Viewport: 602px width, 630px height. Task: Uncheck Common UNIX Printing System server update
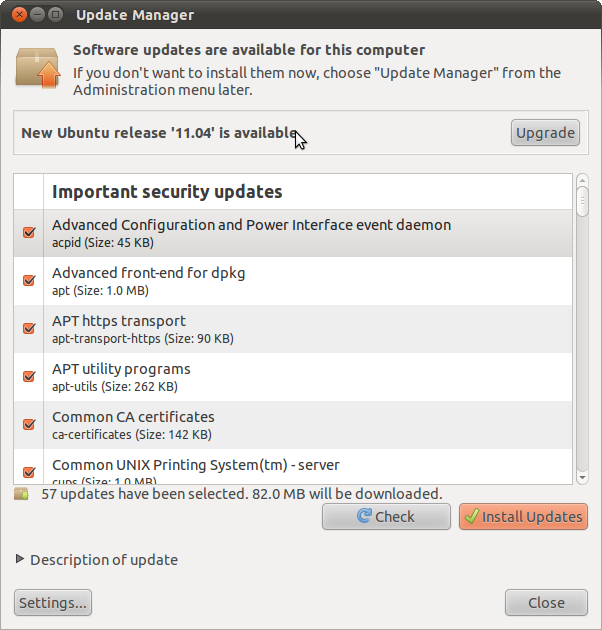point(29,472)
